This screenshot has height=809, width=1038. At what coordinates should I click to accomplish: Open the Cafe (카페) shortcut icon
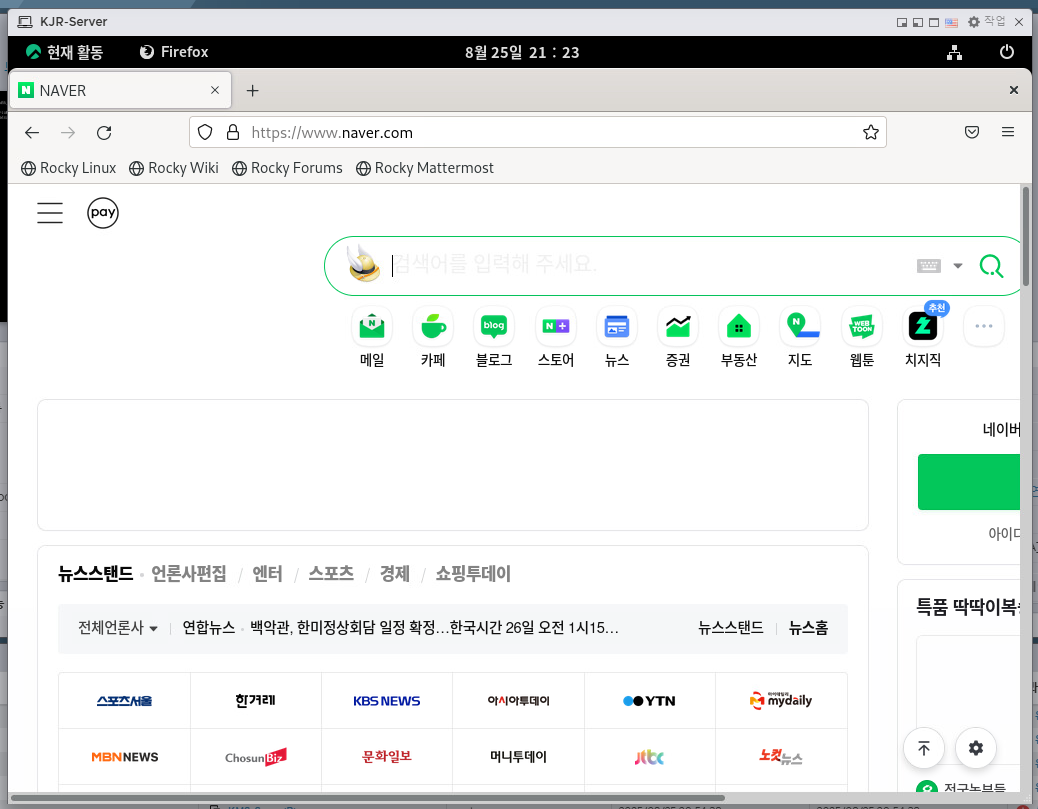point(433,326)
